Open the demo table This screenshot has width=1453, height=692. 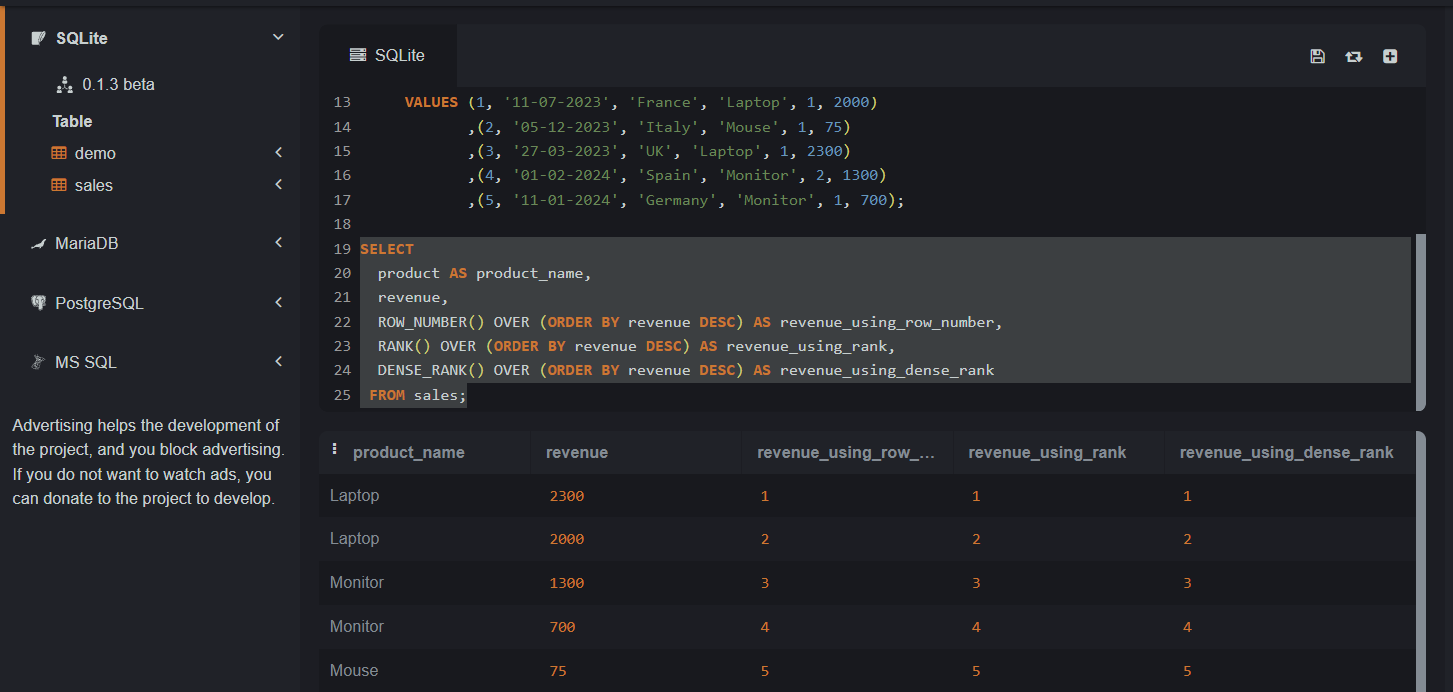95,153
